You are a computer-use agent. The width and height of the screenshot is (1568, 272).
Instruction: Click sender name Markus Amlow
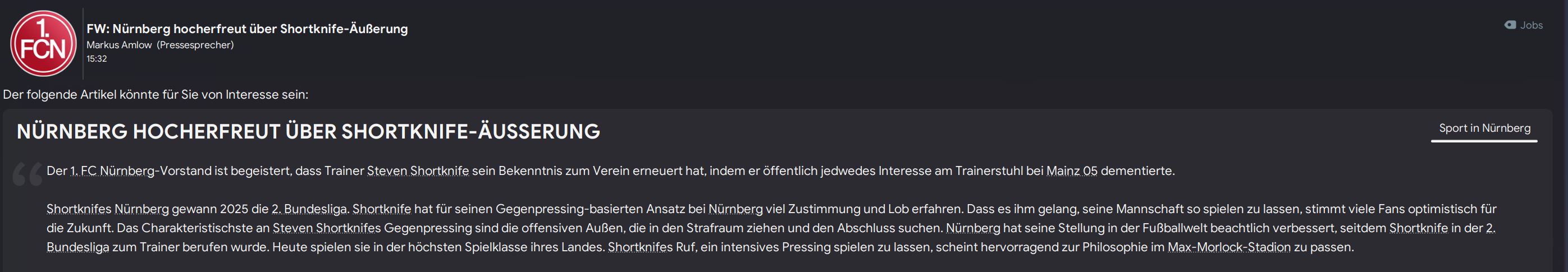[x=118, y=45]
